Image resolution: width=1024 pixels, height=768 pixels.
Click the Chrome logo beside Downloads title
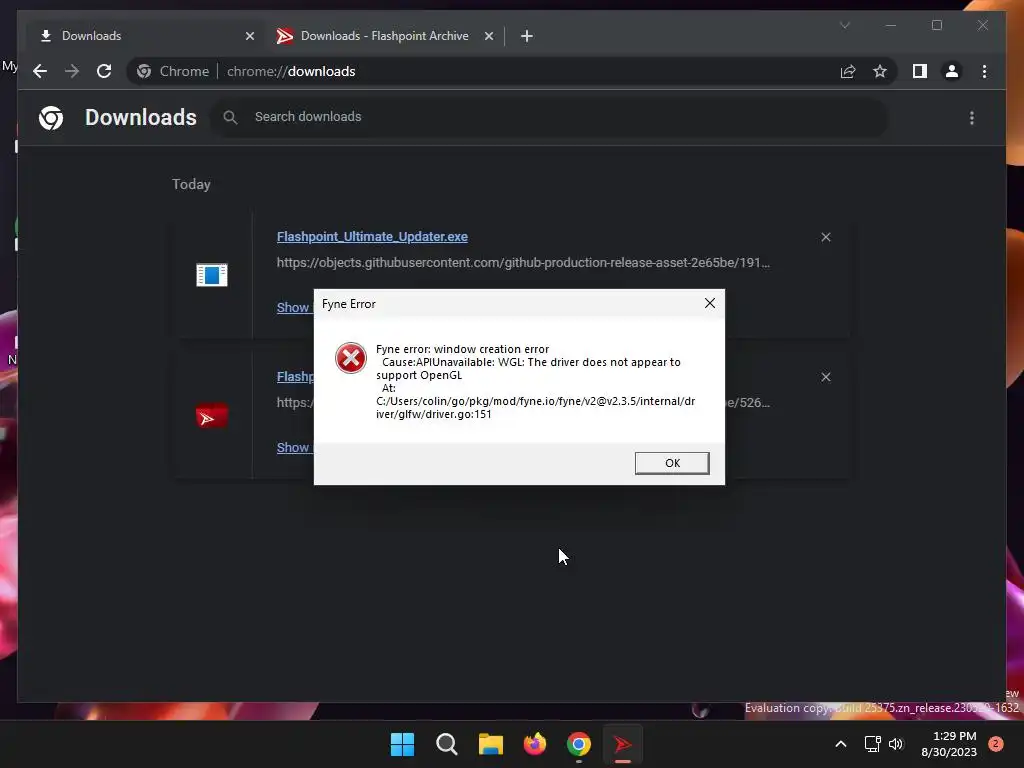pyautogui.click(x=51, y=118)
